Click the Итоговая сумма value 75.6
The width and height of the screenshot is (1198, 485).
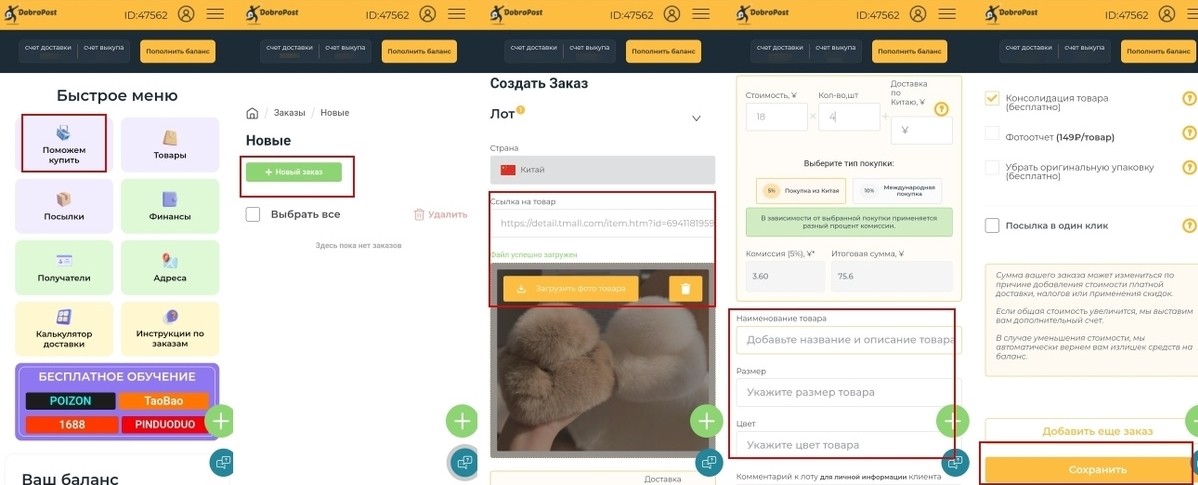click(x=892, y=276)
